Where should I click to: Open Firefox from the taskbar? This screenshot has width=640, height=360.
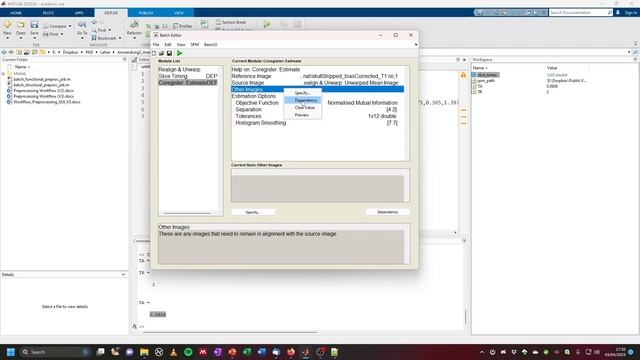click(x=291, y=352)
